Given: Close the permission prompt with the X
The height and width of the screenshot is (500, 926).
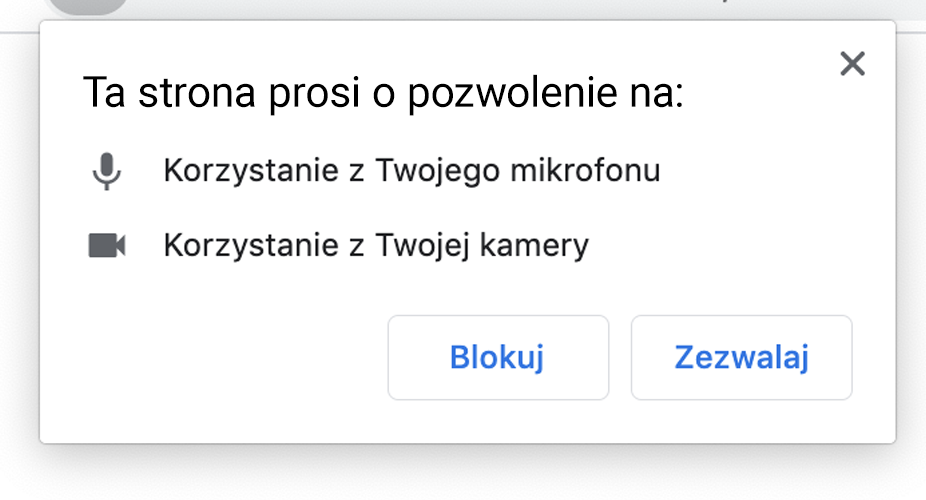Looking at the screenshot, I should (x=851, y=65).
